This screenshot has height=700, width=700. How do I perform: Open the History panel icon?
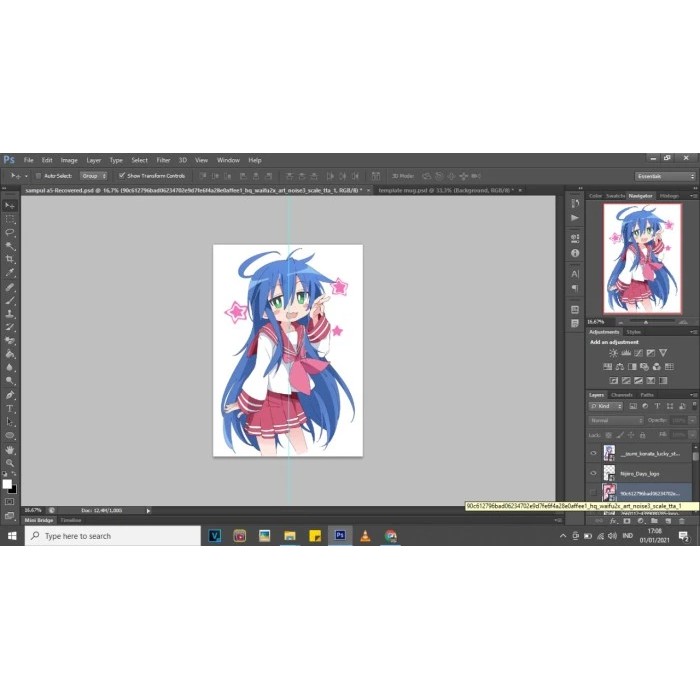click(575, 203)
